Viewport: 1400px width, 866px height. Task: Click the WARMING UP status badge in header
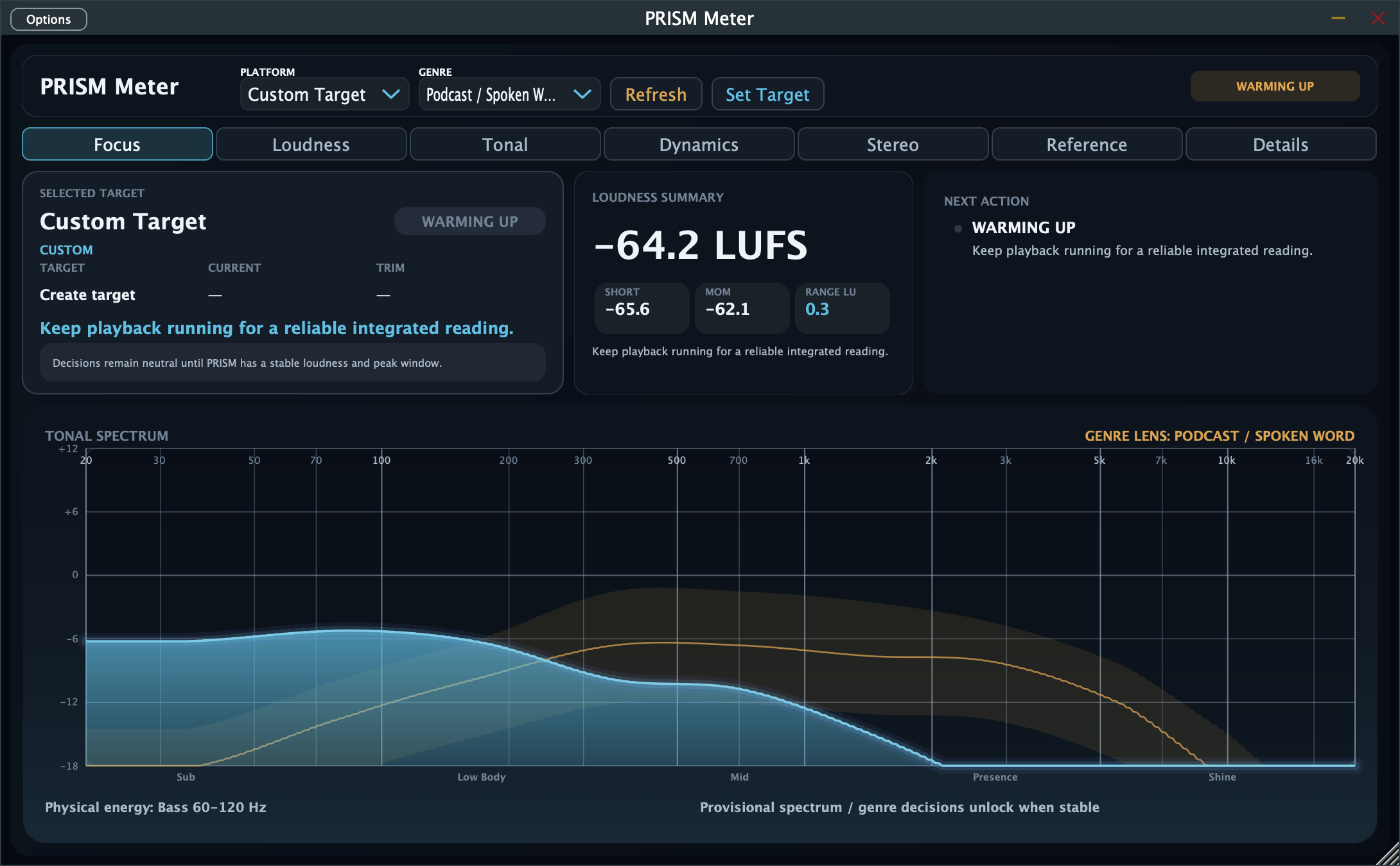click(x=1275, y=86)
